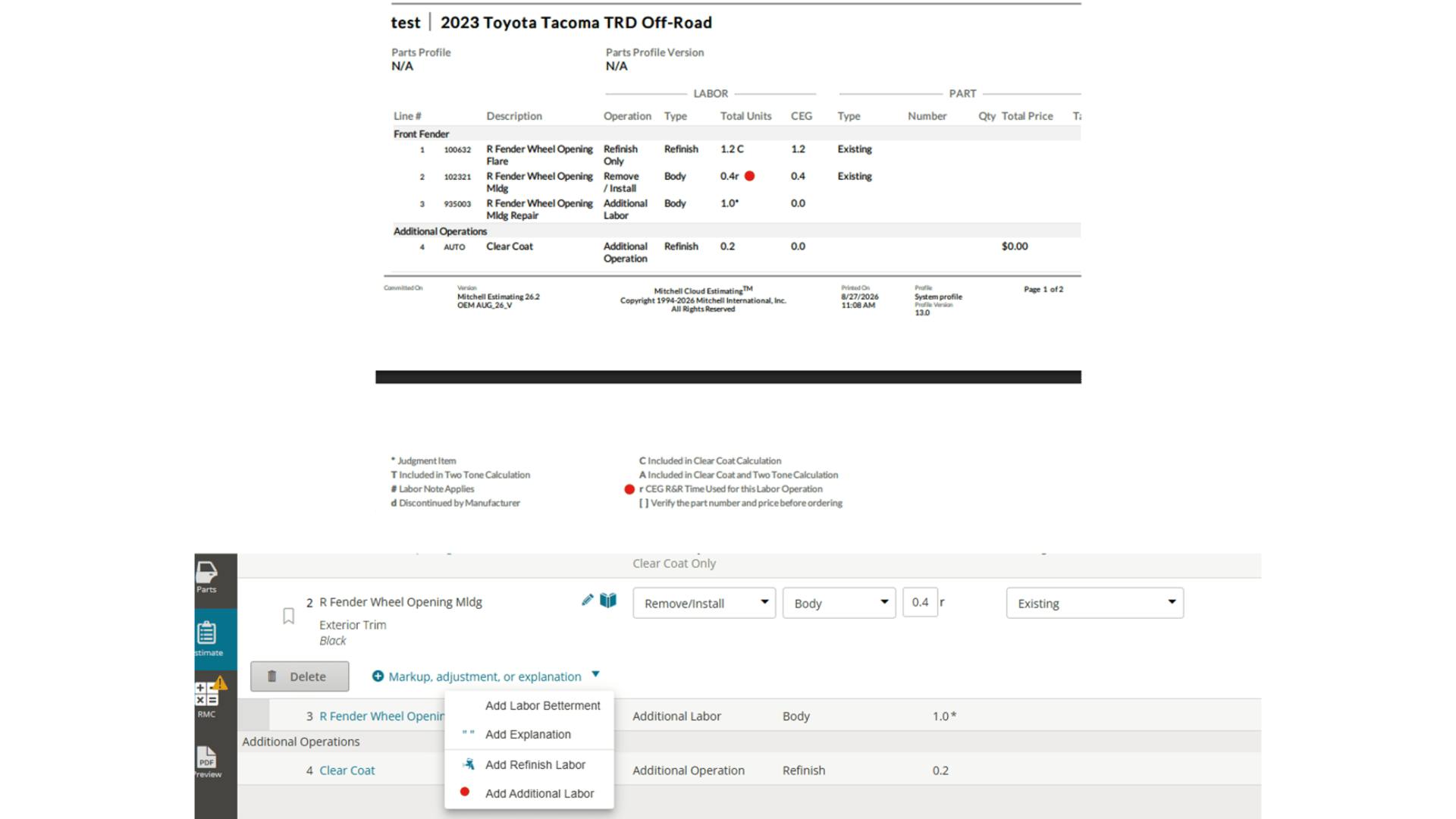Click the 0.4r units value in the report
Screen dimensions: 1456x819
point(729,177)
